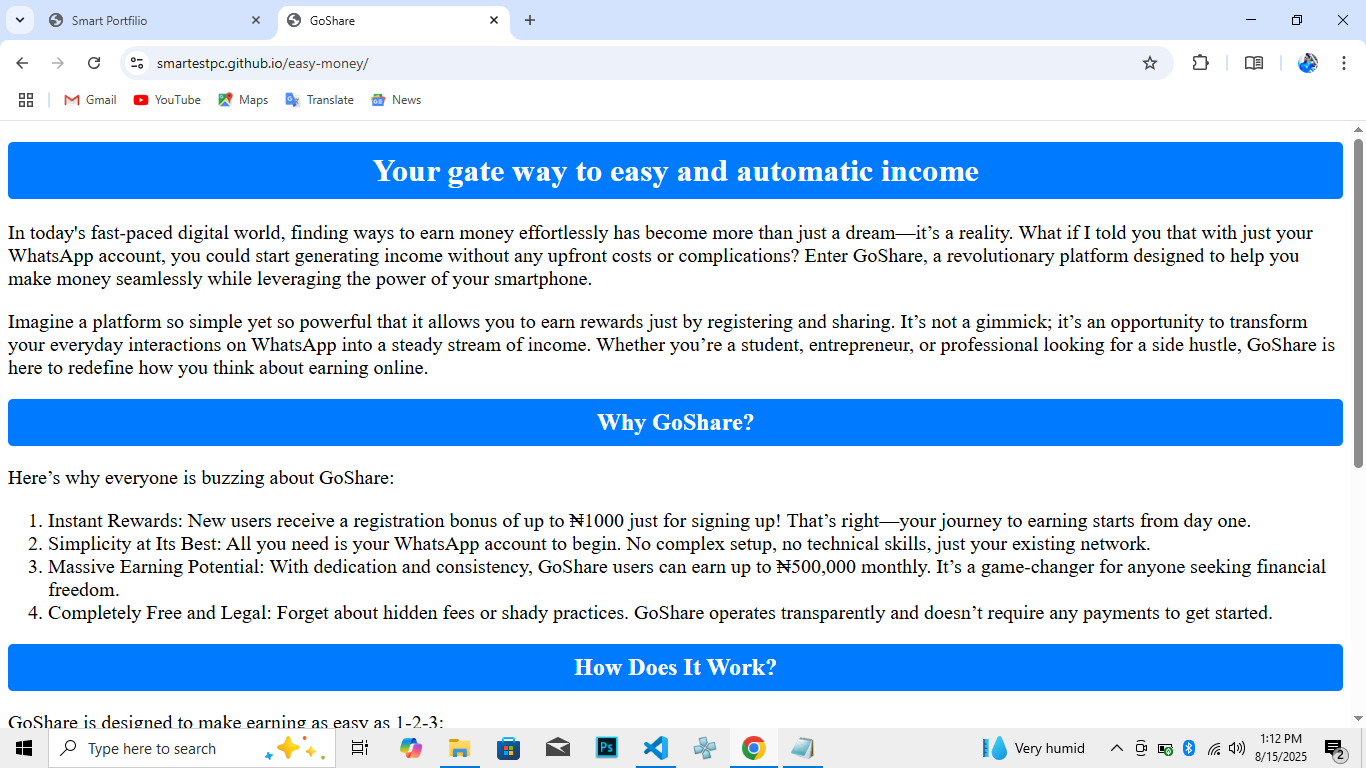Click the 'Simplicity at Its Best' list item

[x=599, y=544]
